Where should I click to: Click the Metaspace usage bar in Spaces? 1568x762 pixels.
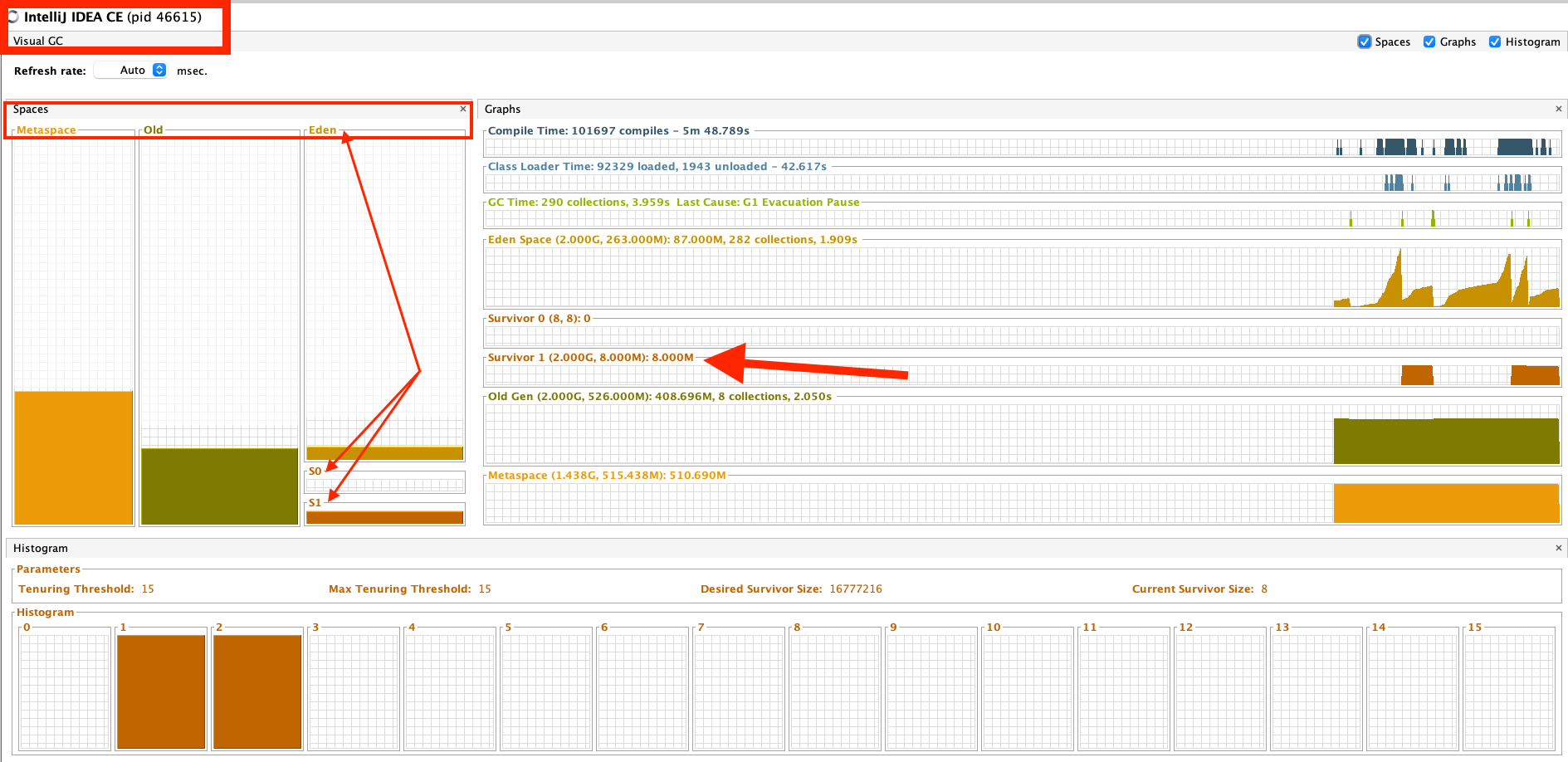[x=73, y=457]
